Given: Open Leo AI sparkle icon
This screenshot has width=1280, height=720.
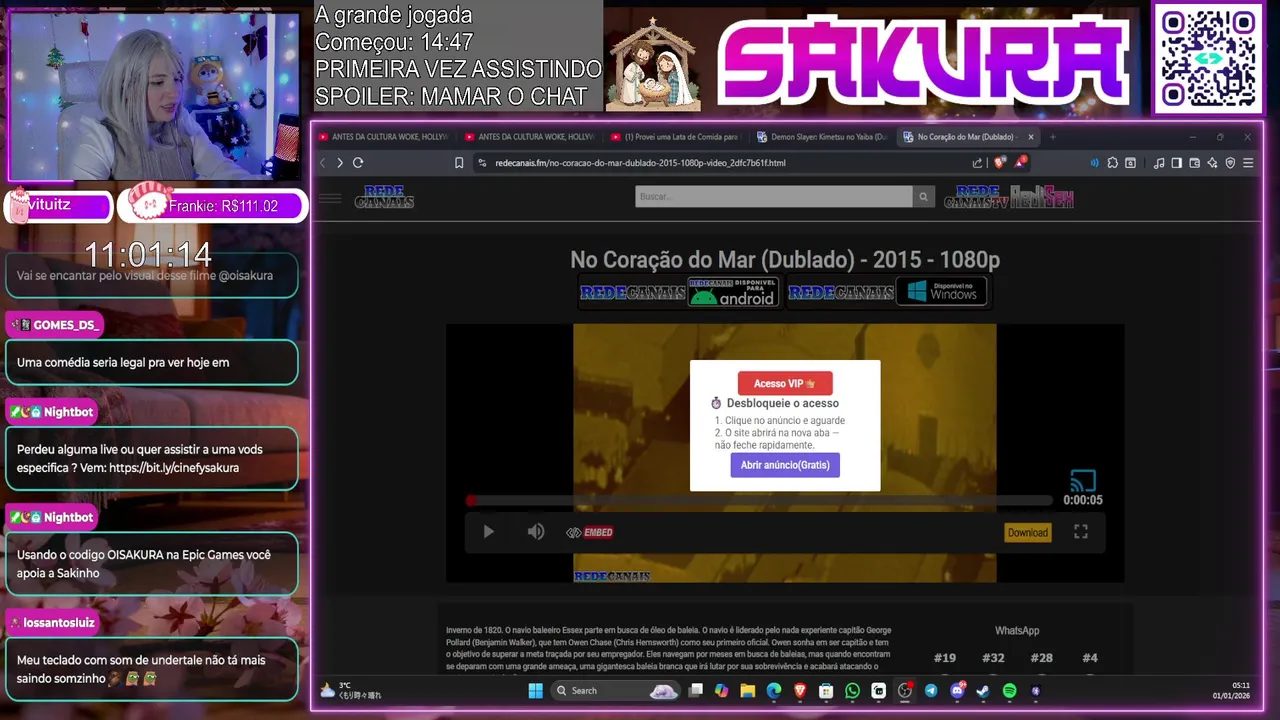Looking at the screenshot, I should click(x=1212, y=163).
